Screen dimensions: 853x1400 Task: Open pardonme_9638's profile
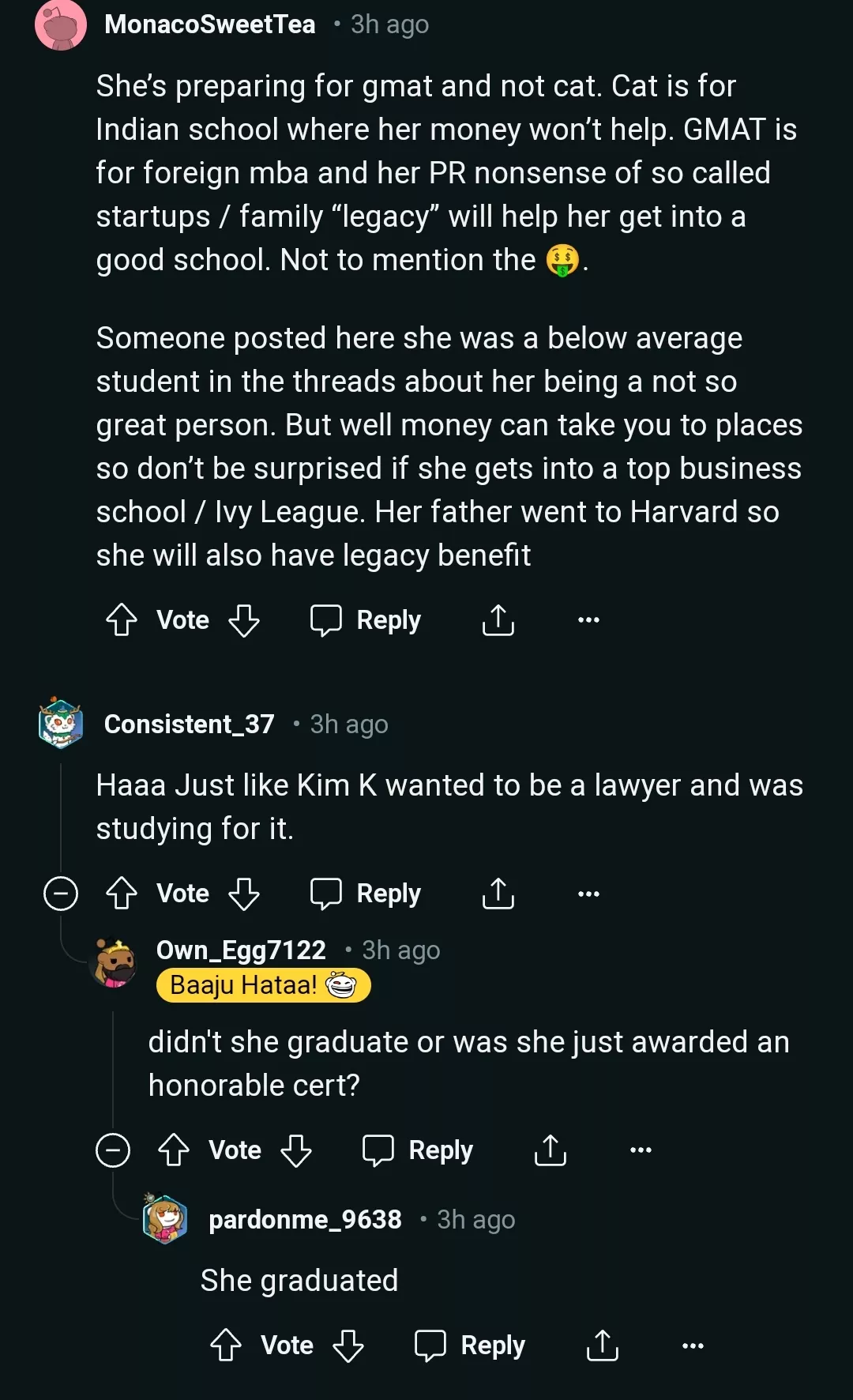pos(305,1219)
